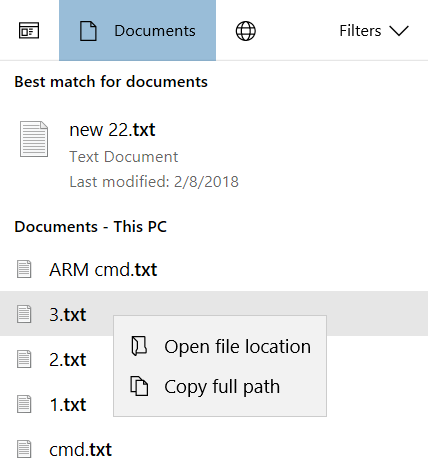
Task: Click the page icon in the Documents tab
Action: tap(88, 31)
